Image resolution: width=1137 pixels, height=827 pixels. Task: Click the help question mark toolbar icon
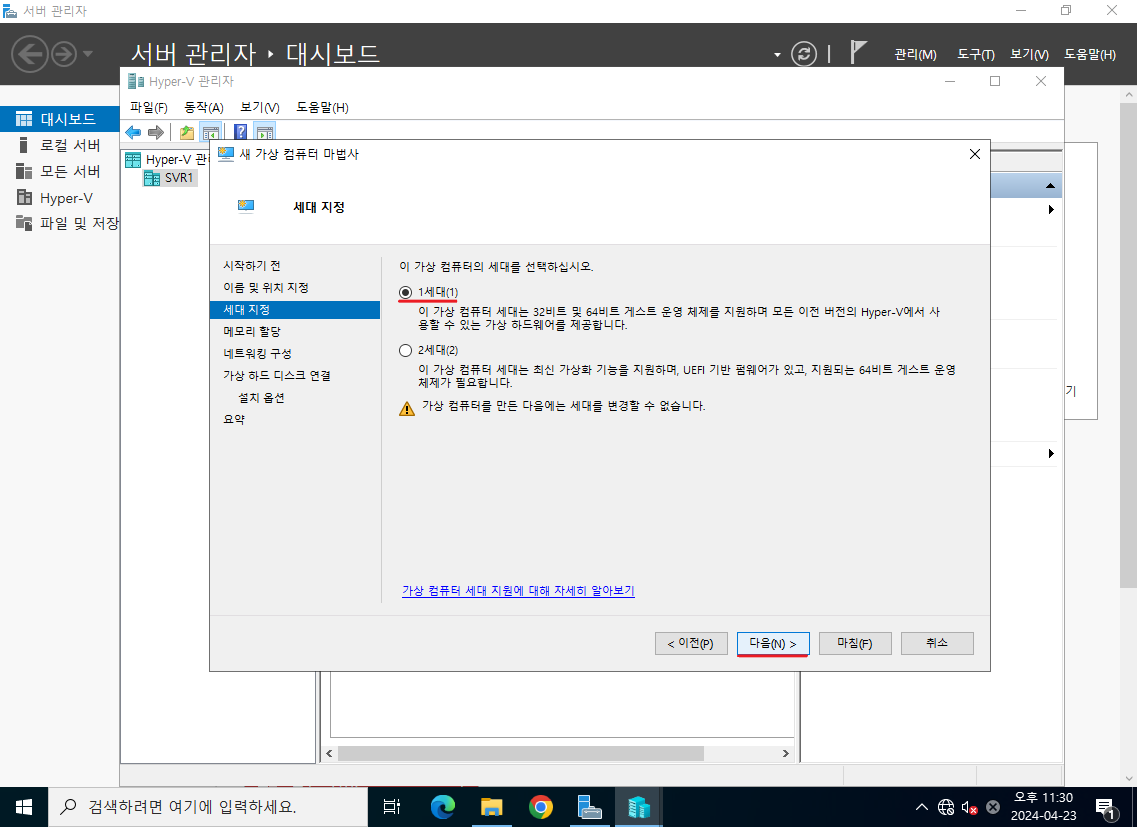pyautogui.click(x=241, y=132)
